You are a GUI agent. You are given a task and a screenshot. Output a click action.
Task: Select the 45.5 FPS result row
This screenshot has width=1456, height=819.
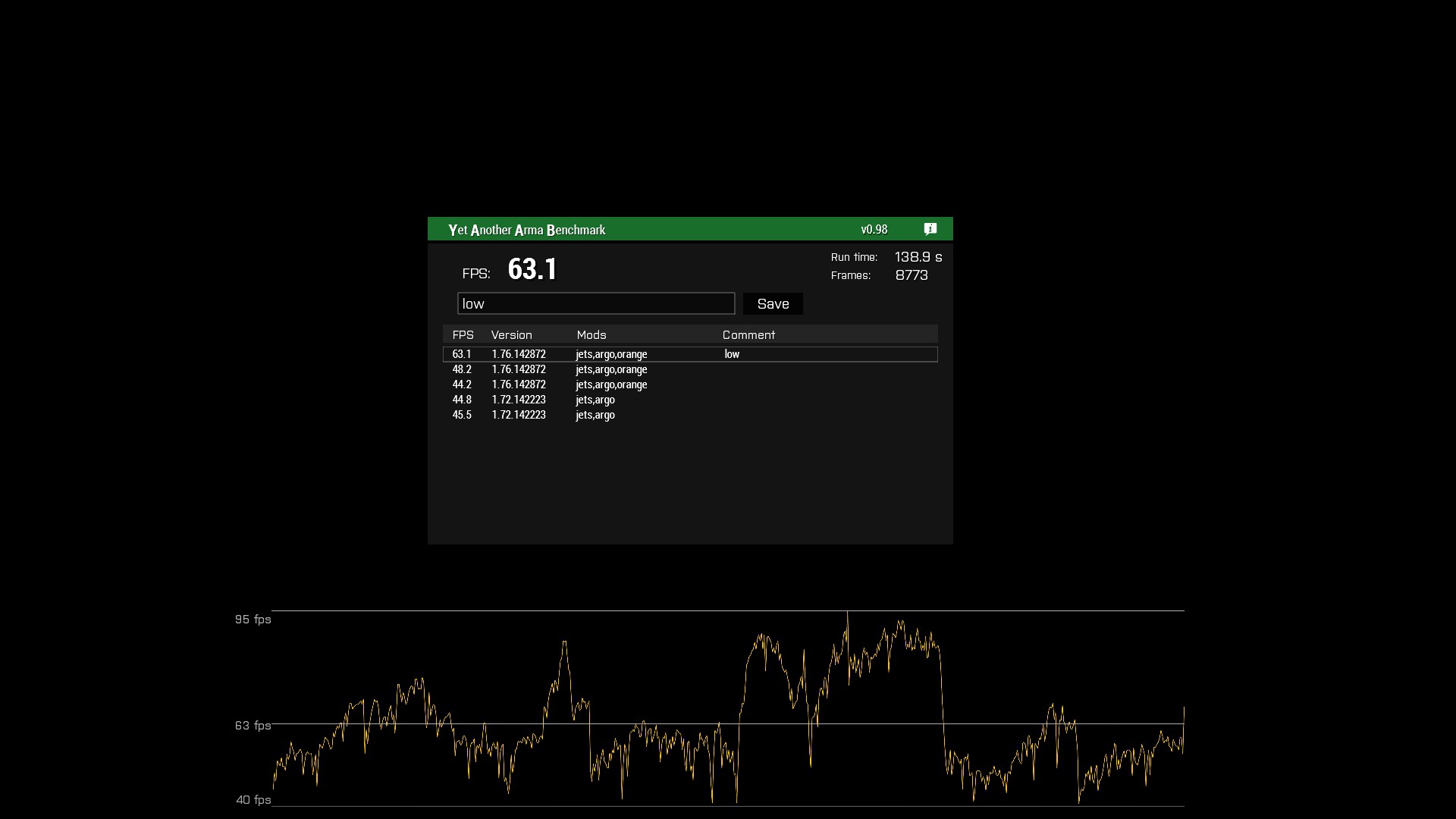tap(689, 415)
